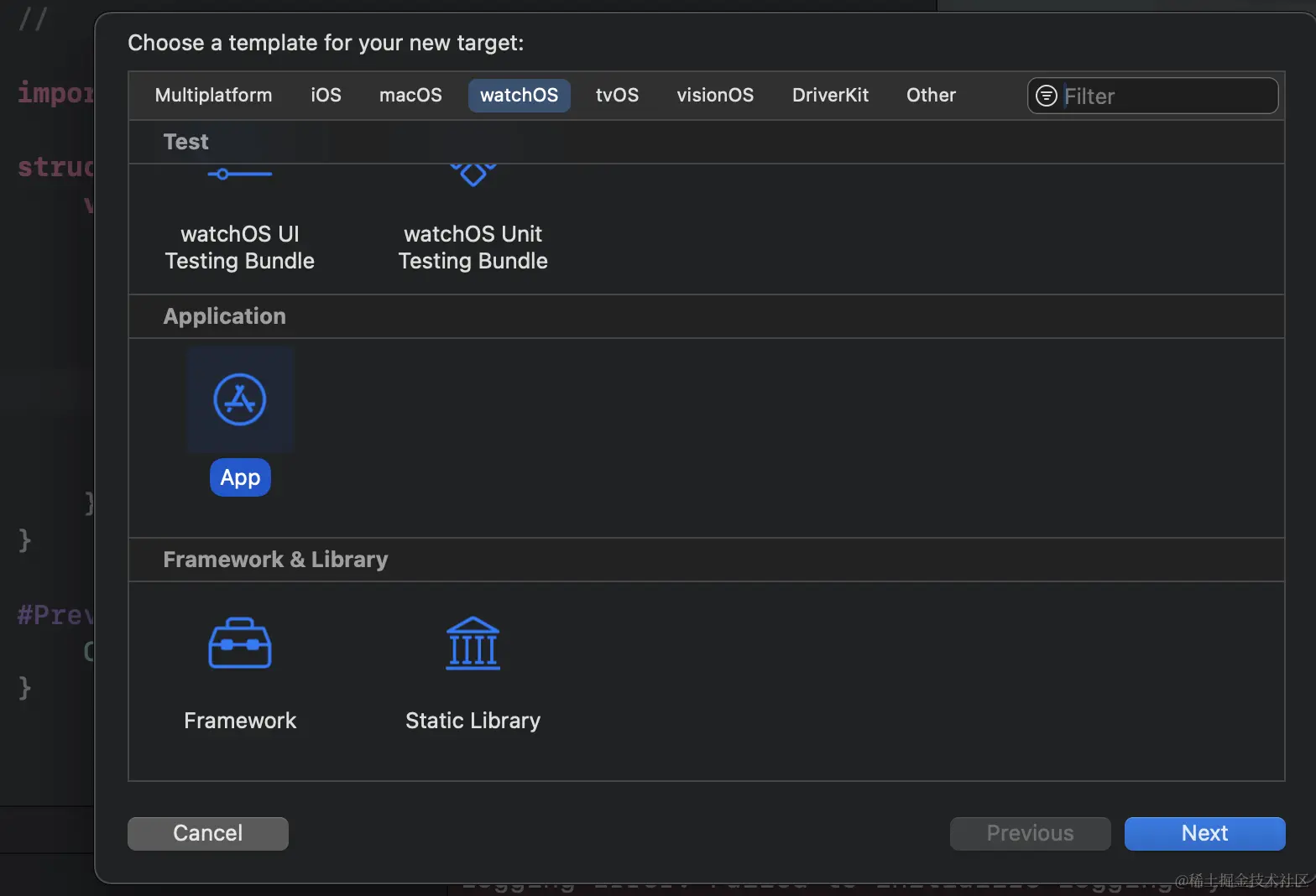Switch to the Multiplatform tab
The width and height of the screenshot is (1316, 896).
213,95
